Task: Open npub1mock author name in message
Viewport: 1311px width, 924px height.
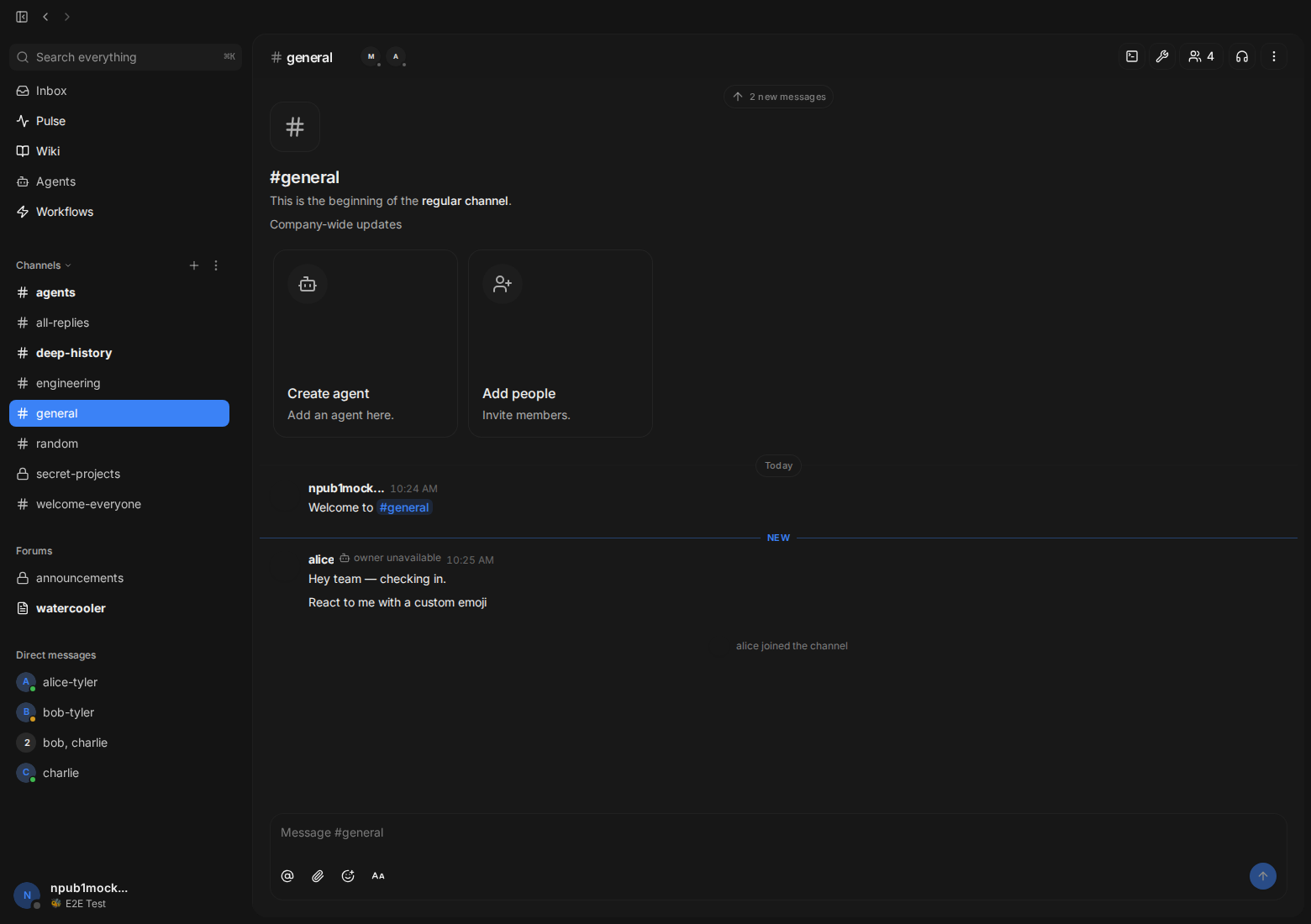Action: coord(346,488)
